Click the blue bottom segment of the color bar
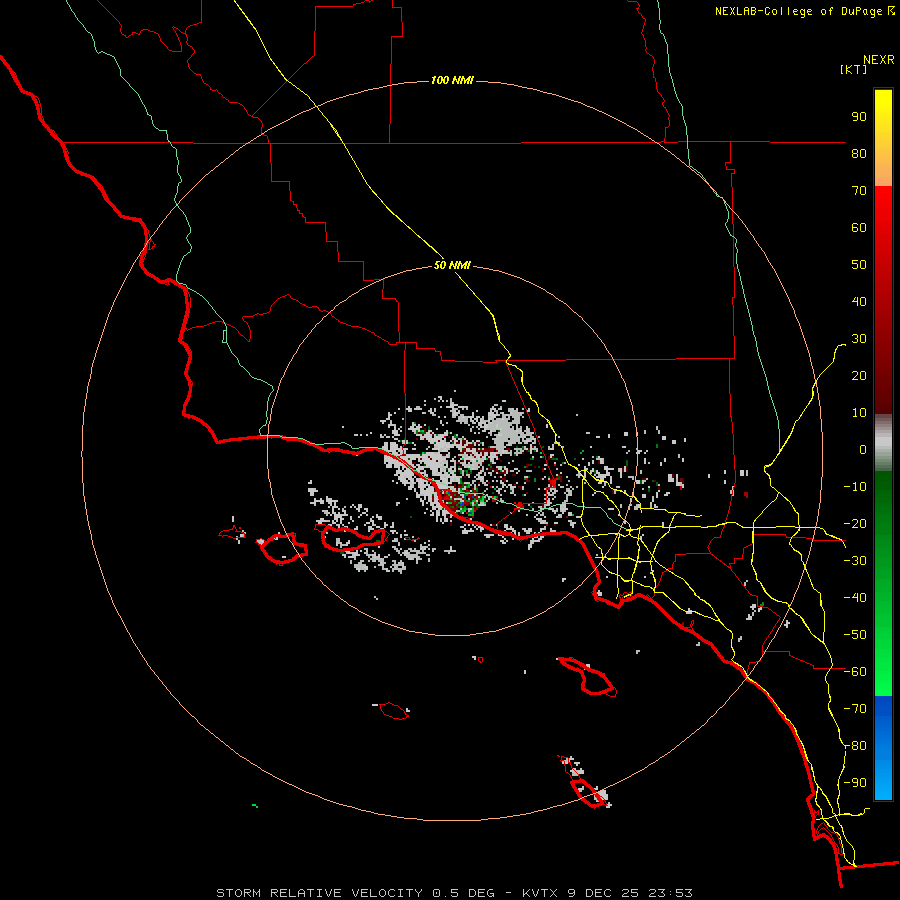900x900 pixels. point(883,748)
